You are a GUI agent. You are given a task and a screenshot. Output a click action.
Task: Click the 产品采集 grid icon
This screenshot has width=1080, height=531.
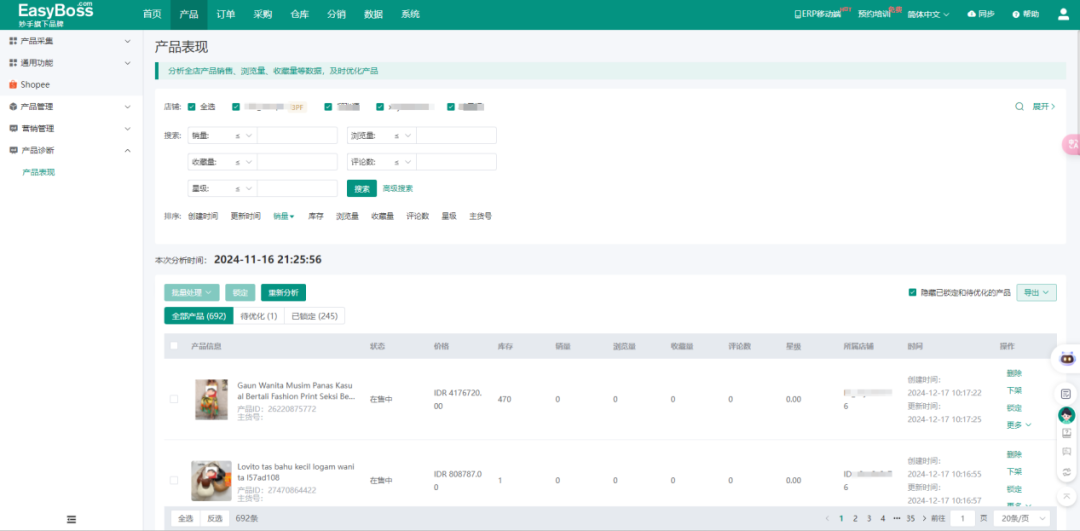click(12, 41)
